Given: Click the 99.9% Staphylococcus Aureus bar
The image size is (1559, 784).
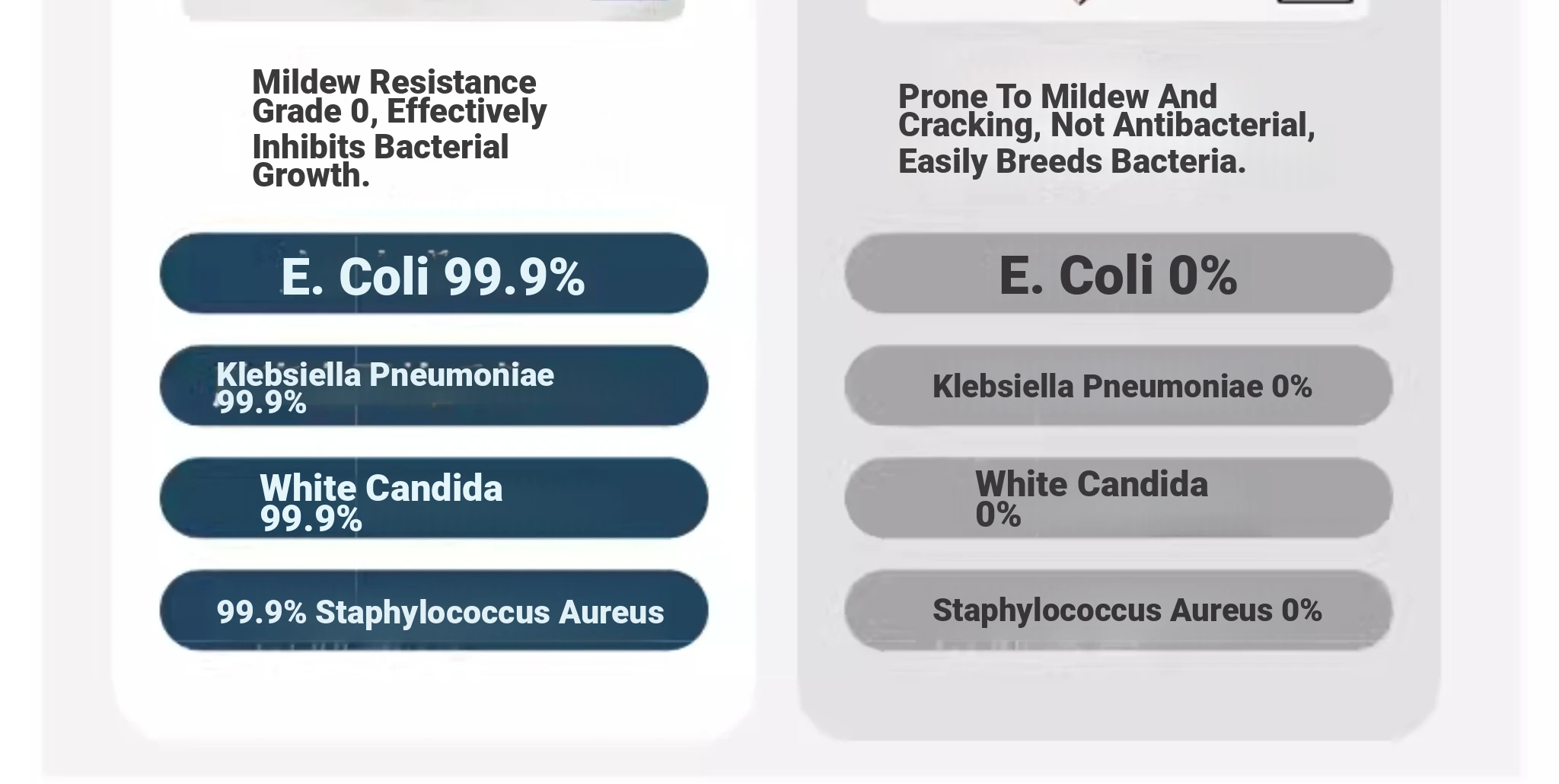Looking at the screenshot, I should pyautogui.click(x=433, y=610).
